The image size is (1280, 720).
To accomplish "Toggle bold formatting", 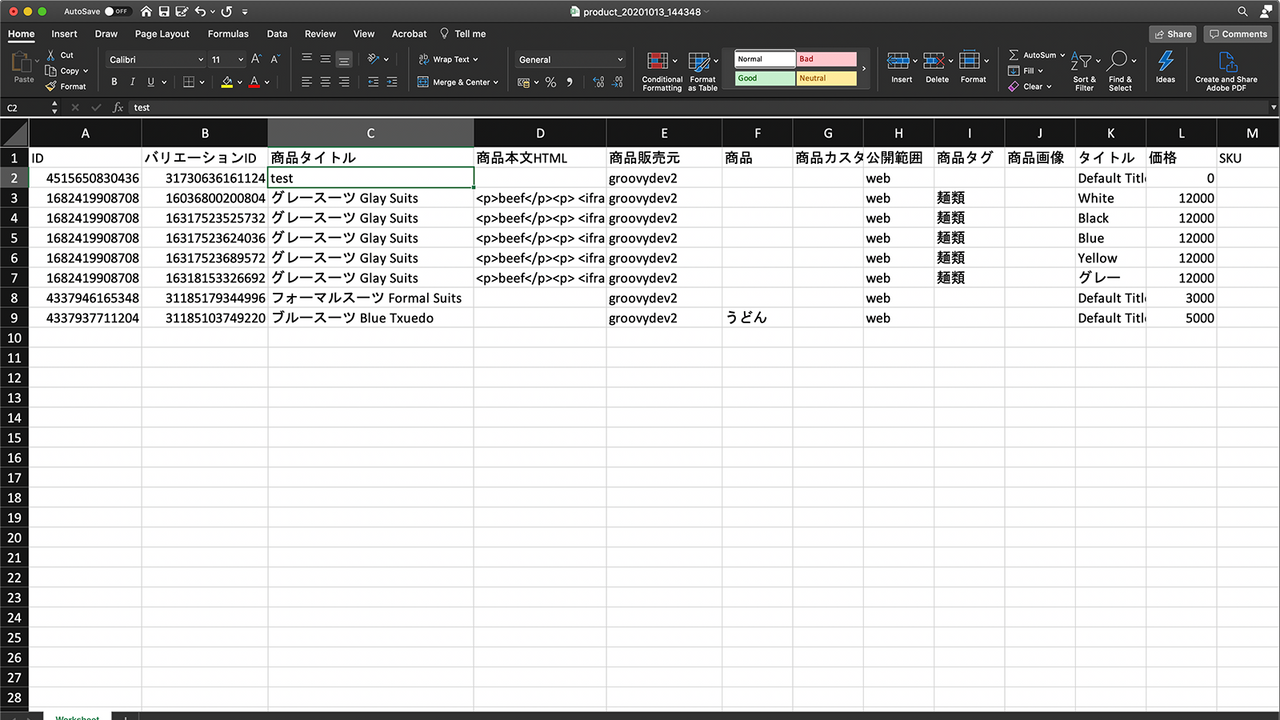I will (115, 82).
